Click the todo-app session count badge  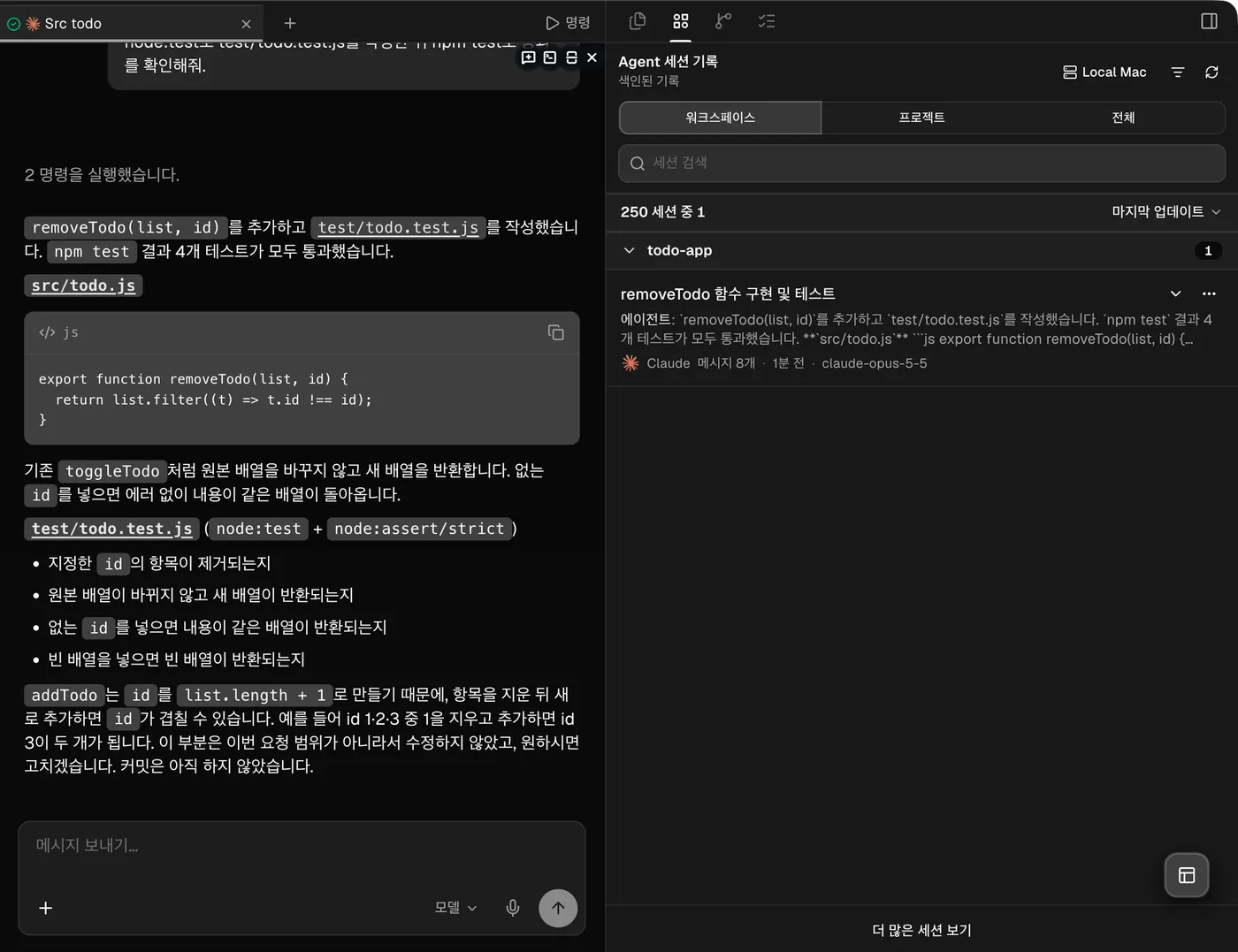[x=1208, y=251]
